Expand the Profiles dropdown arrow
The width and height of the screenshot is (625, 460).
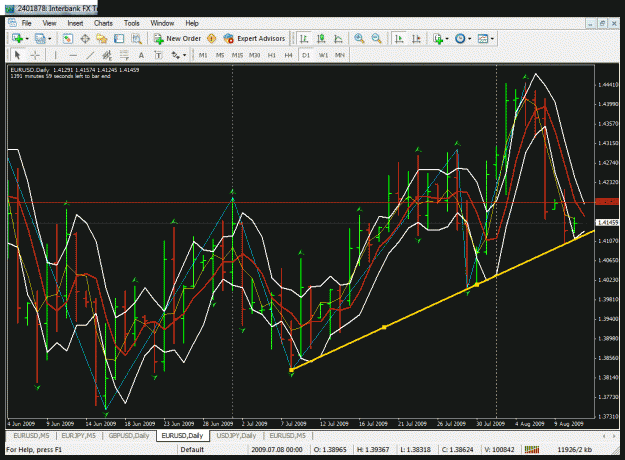[x=50, y=39]
